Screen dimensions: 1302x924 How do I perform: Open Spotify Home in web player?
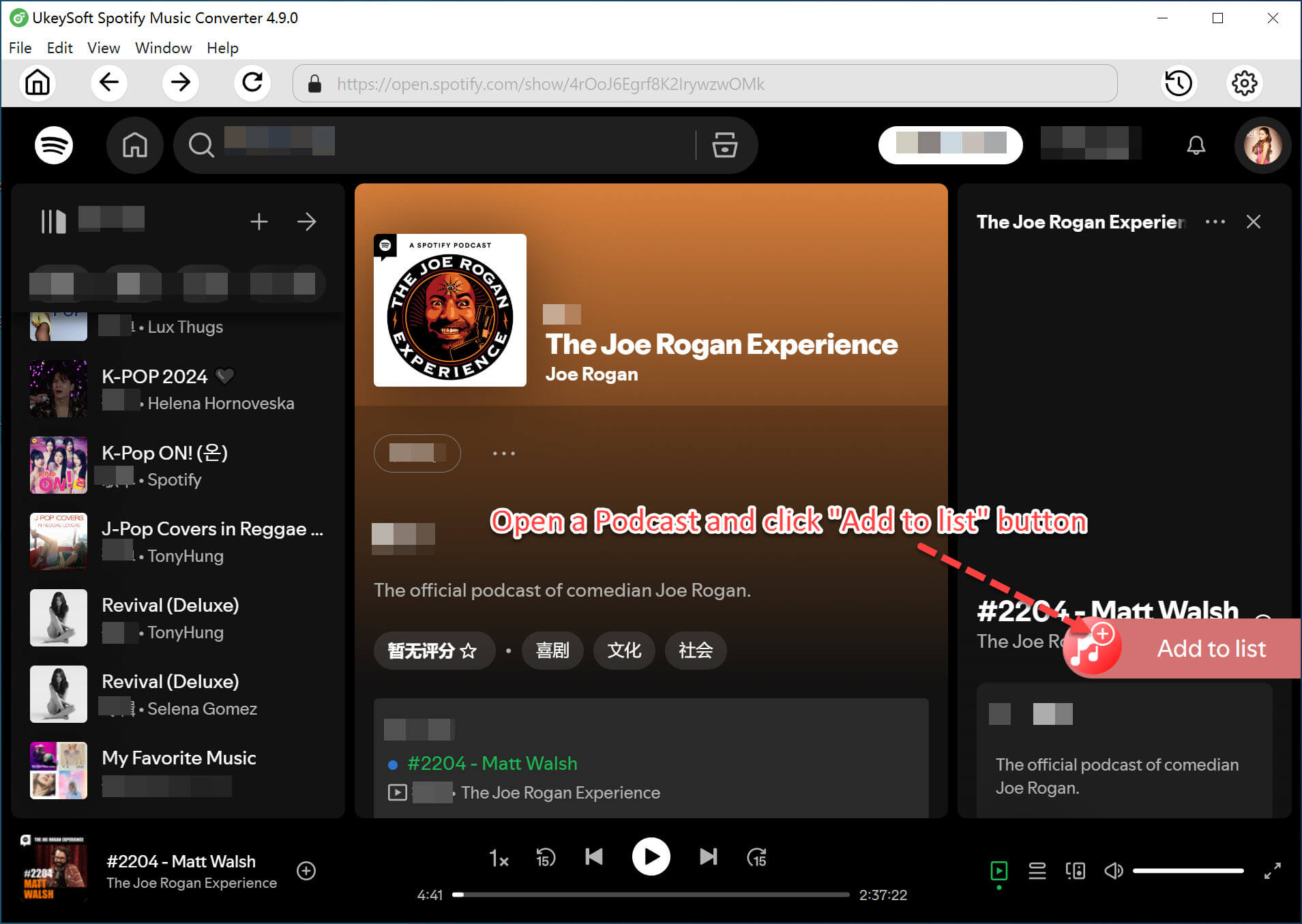(135, 145)
